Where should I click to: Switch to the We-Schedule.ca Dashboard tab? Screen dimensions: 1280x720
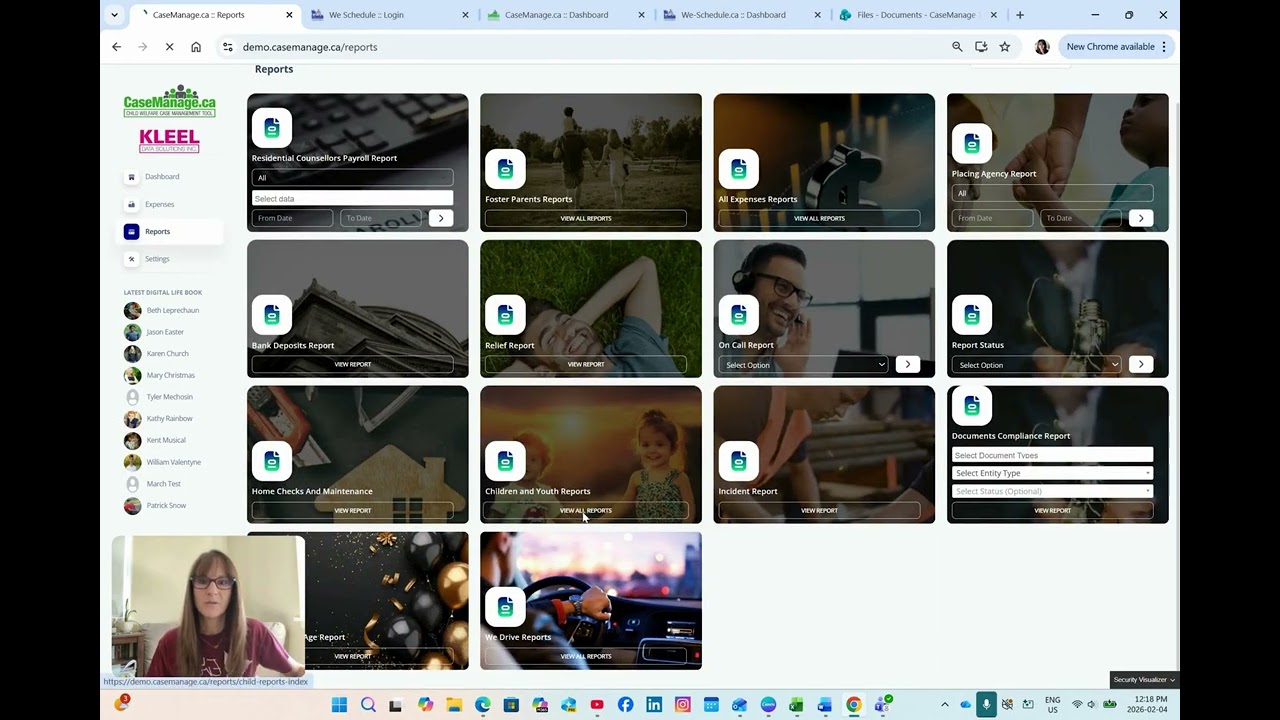[x=741, y=15]
